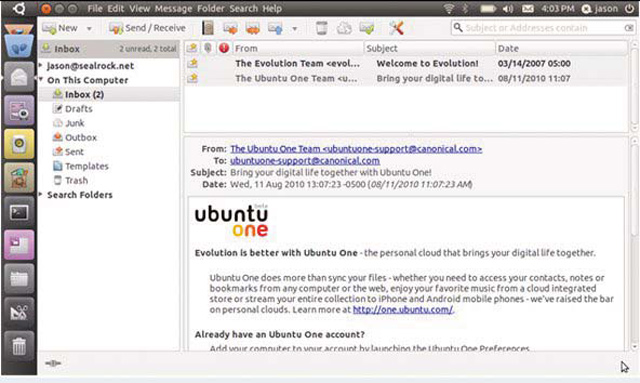Open the Message menu

click(x=173, y=8)
